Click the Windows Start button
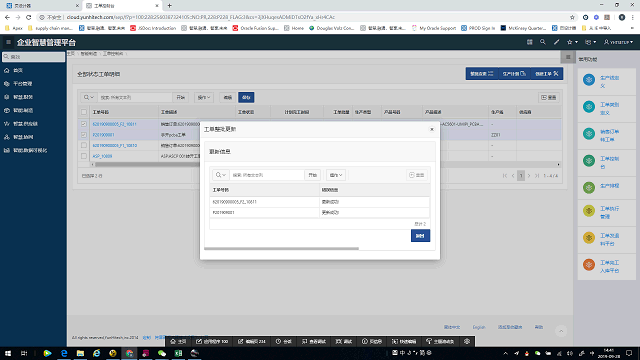This screenshot has width=640, height=360. (8, 353)
